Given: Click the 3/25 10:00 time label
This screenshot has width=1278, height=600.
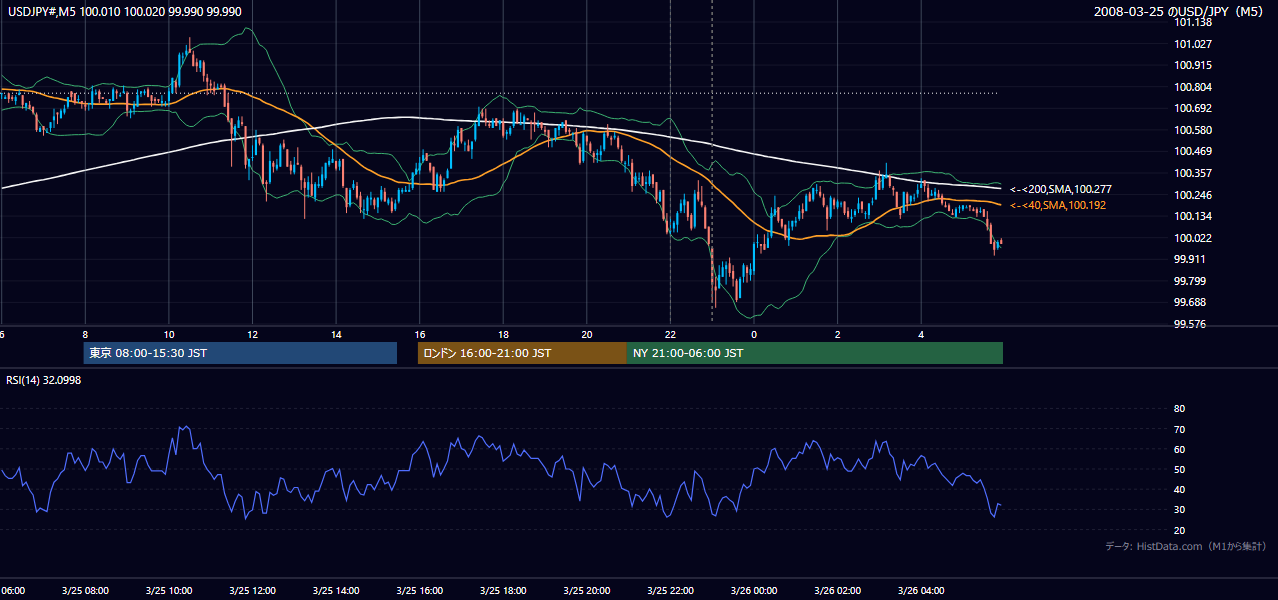Looking at the screenshot, I should [168, 590].
